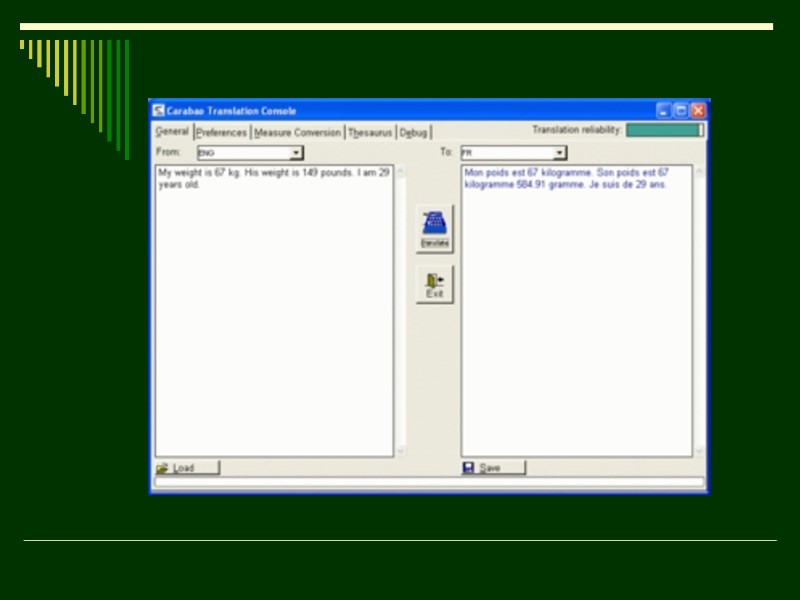Switch to the General tab
This screenshot has height=600, width=800.
(x=172, y=132)
